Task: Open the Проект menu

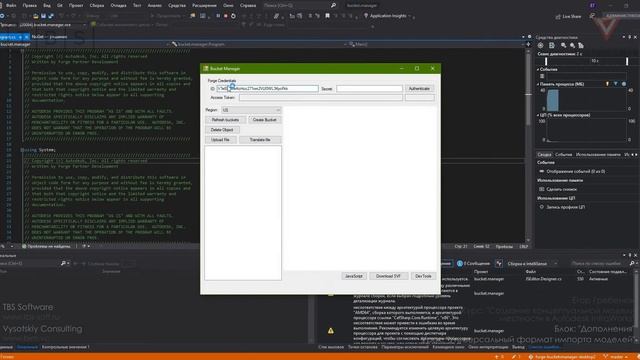Action: tap(76, 6)
